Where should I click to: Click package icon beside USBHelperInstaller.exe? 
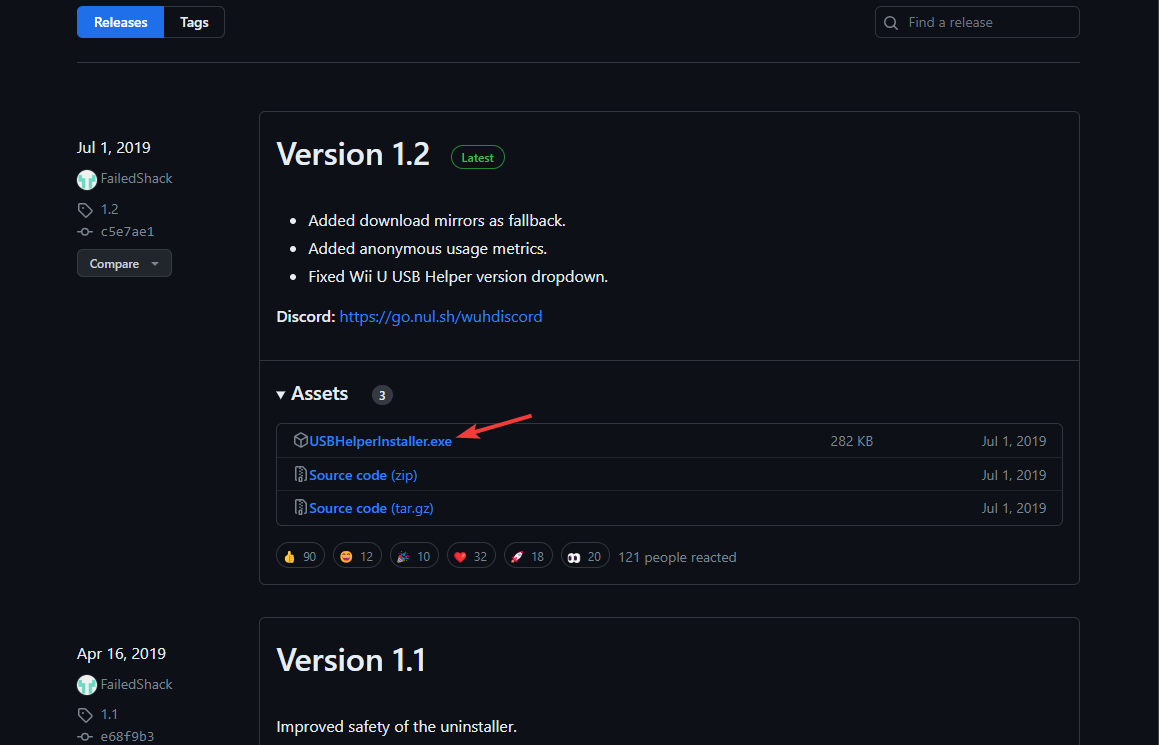(x=300, y=440)
